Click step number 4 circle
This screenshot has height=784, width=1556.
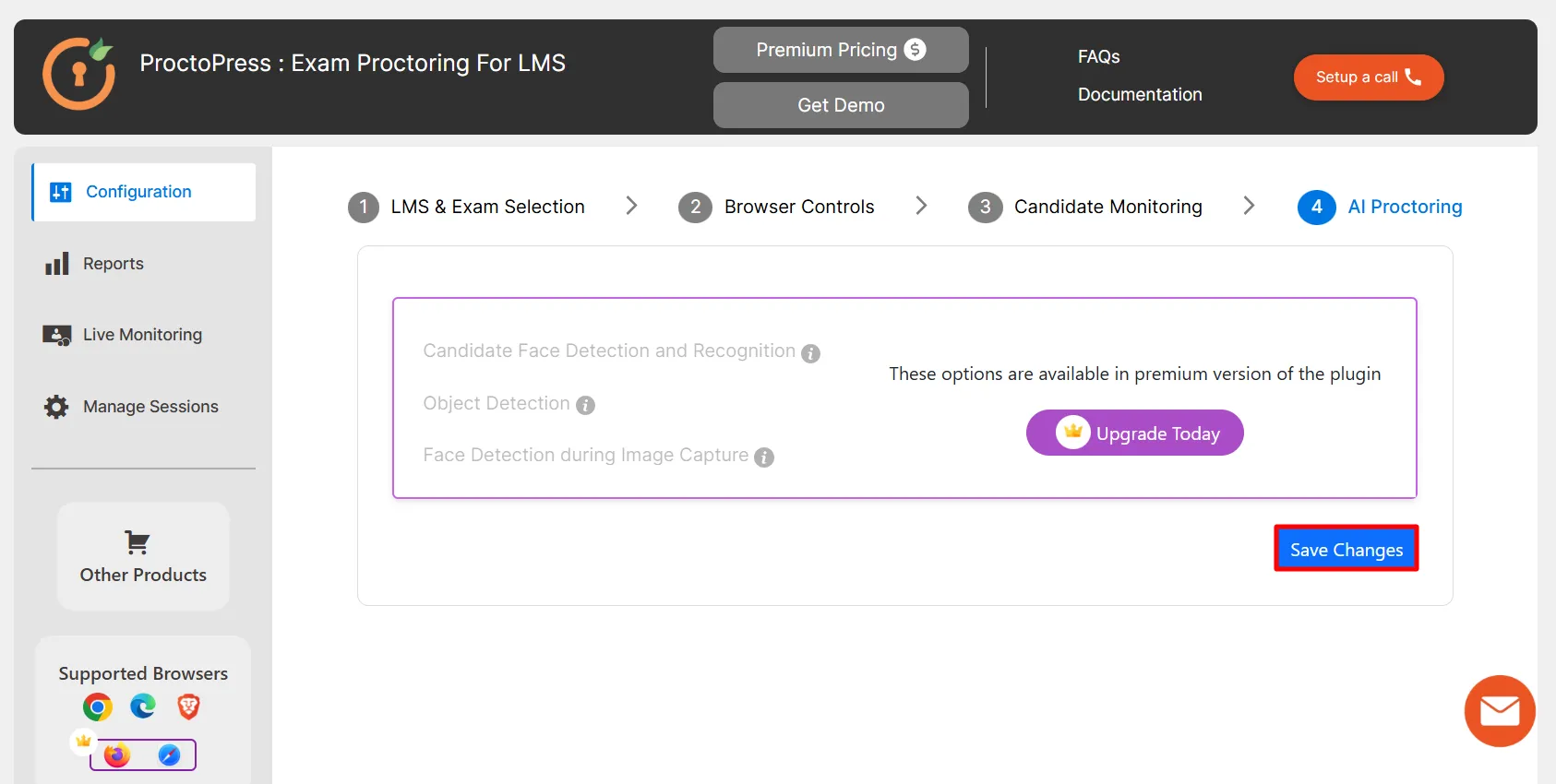[1317, 207]
